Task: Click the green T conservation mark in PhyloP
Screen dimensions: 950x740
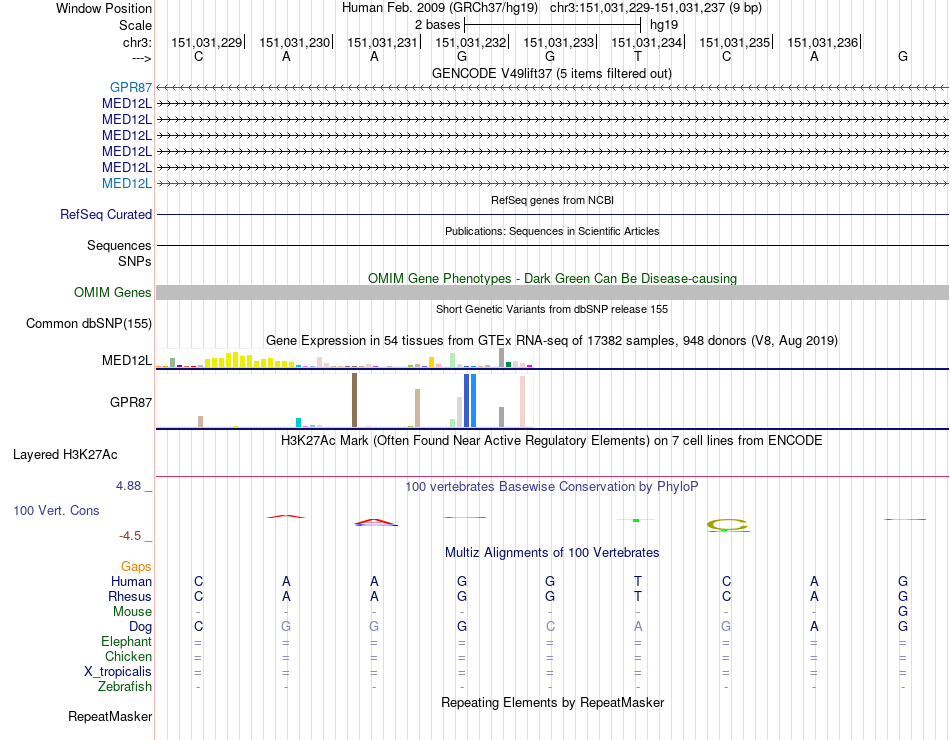Action: pos(636,520)
